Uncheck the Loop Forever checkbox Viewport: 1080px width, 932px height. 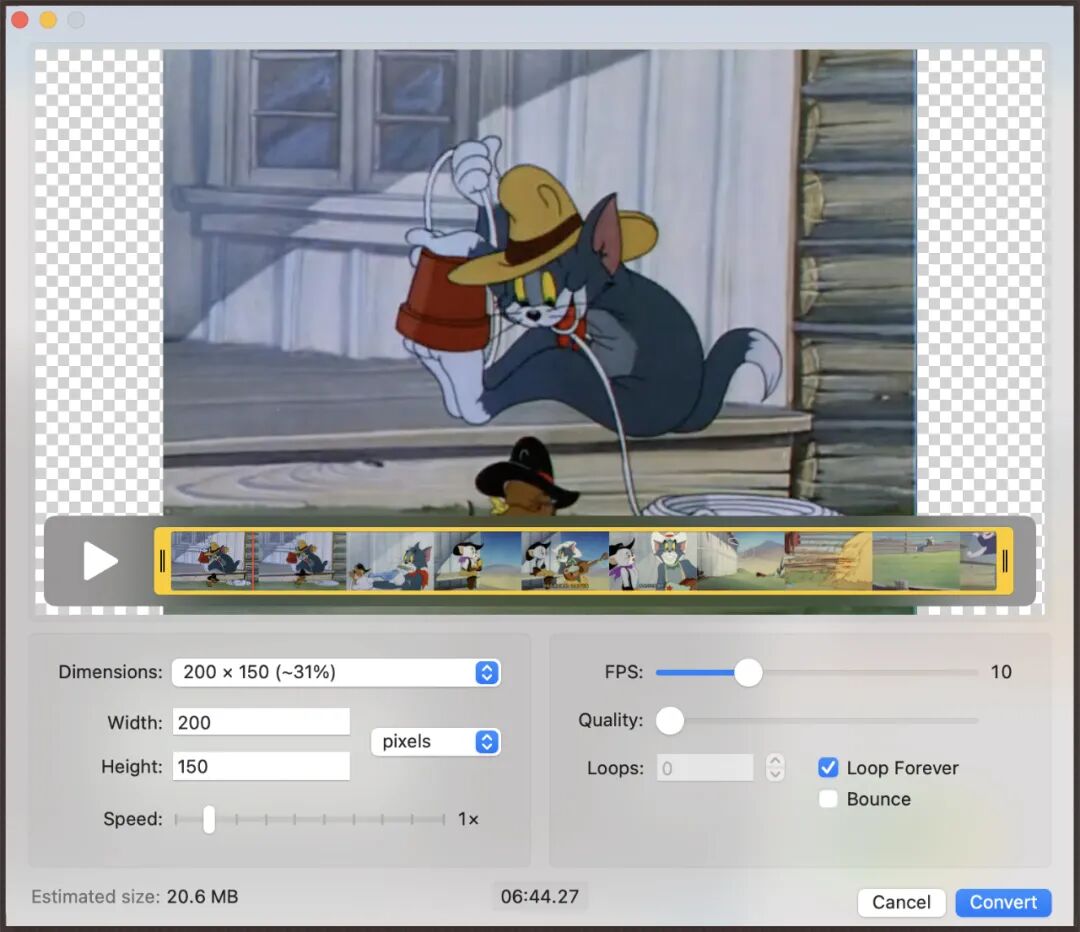828,767
